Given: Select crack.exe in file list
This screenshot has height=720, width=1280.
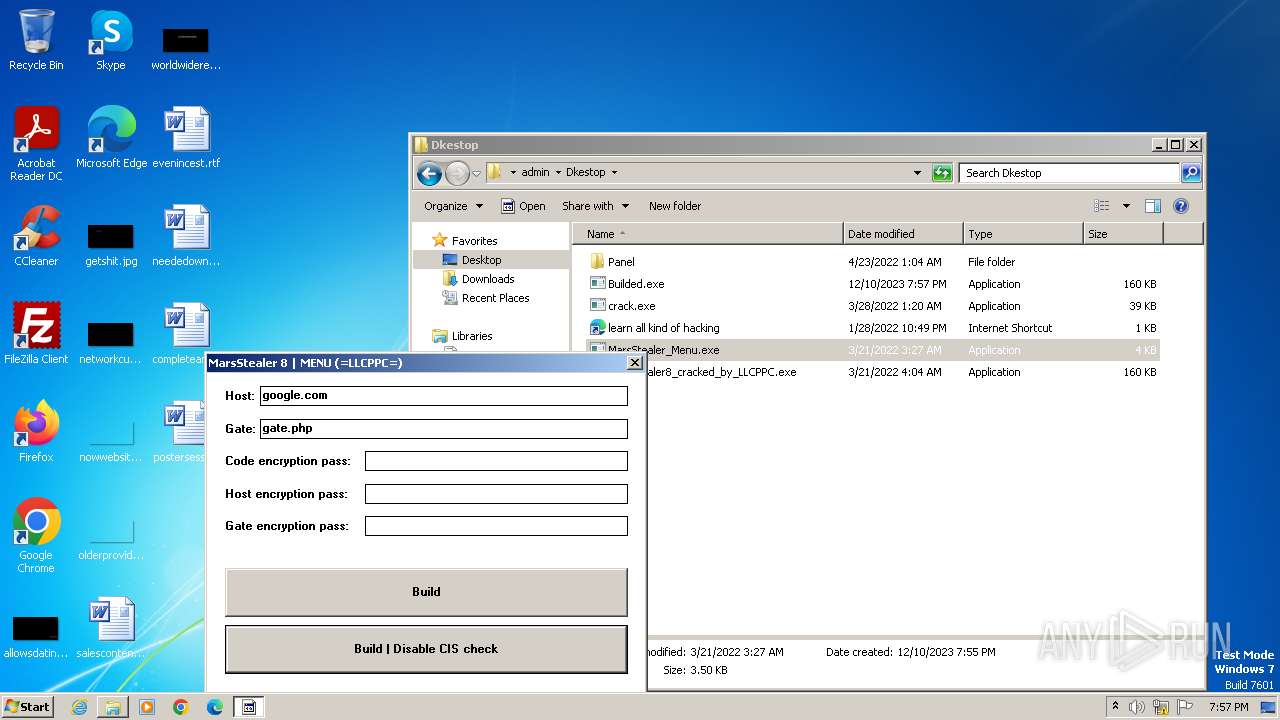Looking at the screenshot, I should click(x=872, y=306).
